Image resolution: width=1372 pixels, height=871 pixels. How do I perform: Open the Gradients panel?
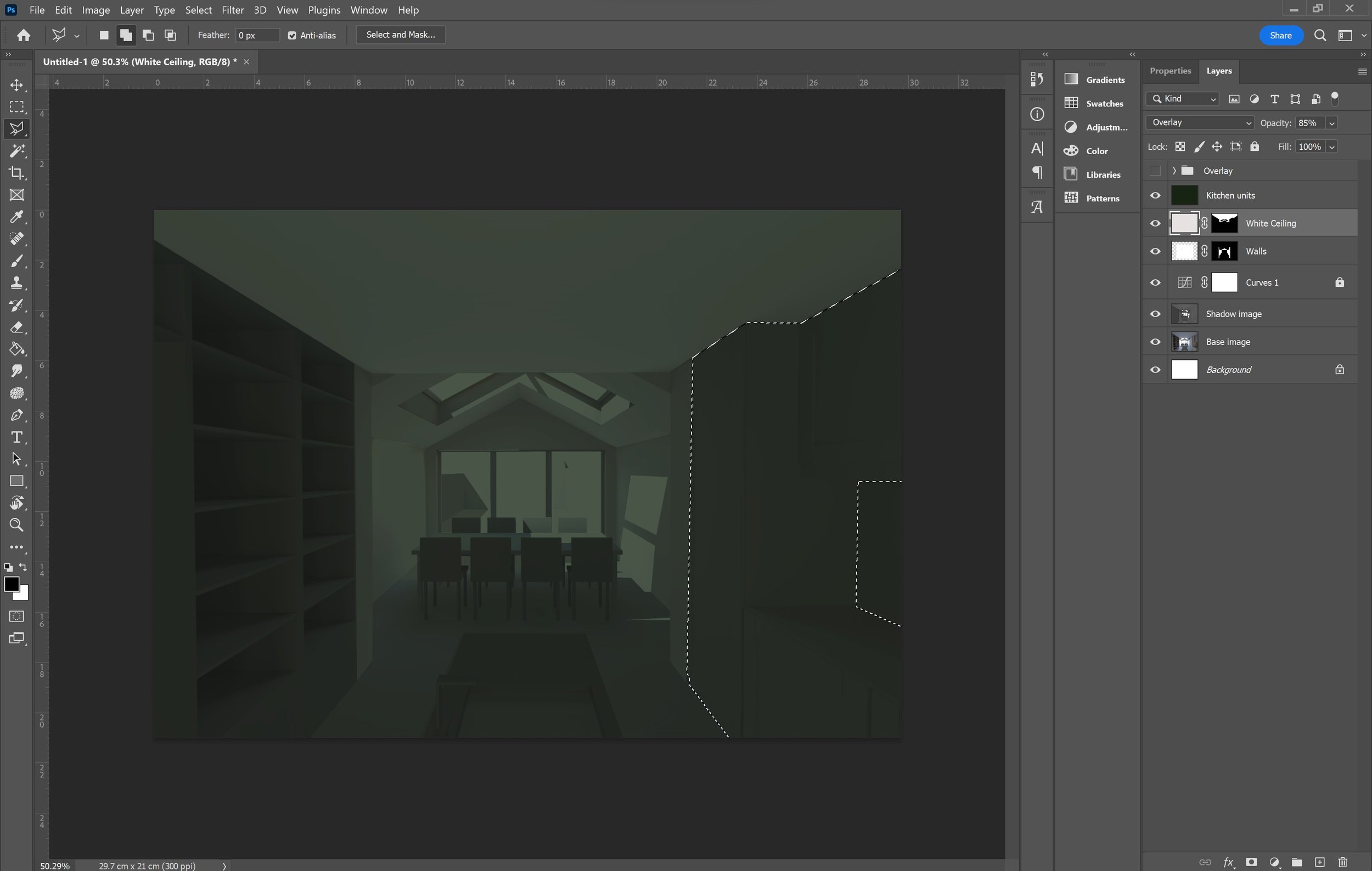pyautogui.click(x=1095, y=80)
